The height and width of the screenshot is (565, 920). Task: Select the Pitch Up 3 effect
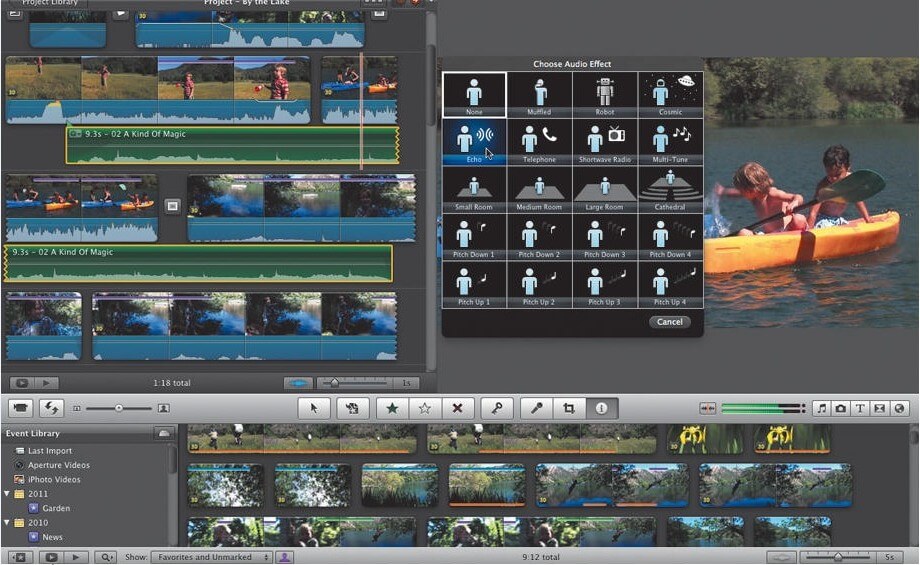pos(605,285)
